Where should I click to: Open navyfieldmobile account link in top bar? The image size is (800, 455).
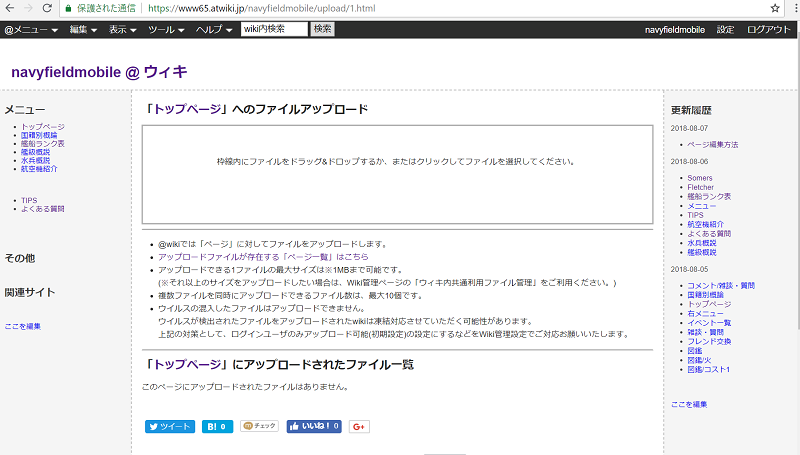(674, 30)
